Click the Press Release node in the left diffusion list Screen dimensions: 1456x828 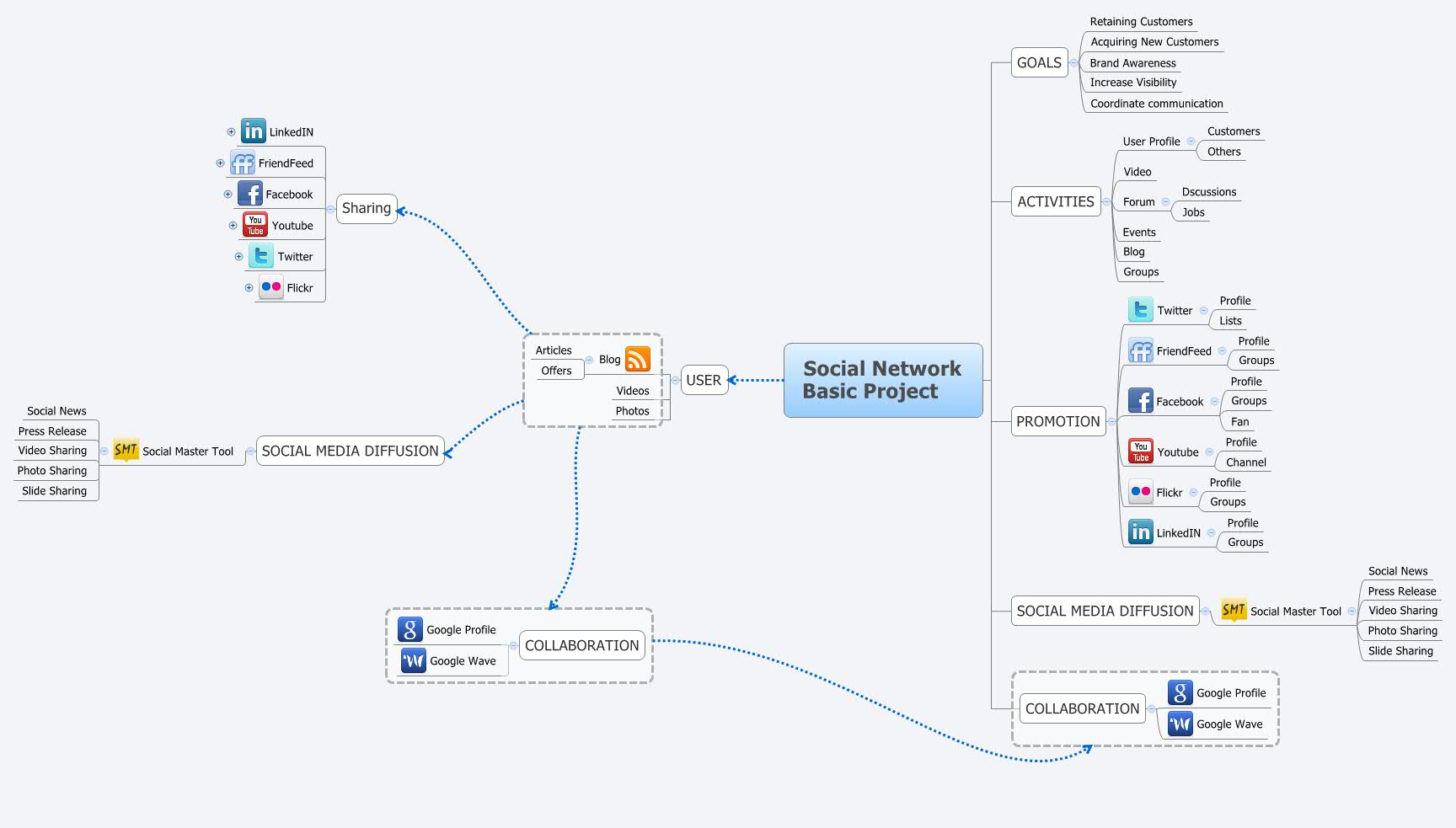pos(51,430)
